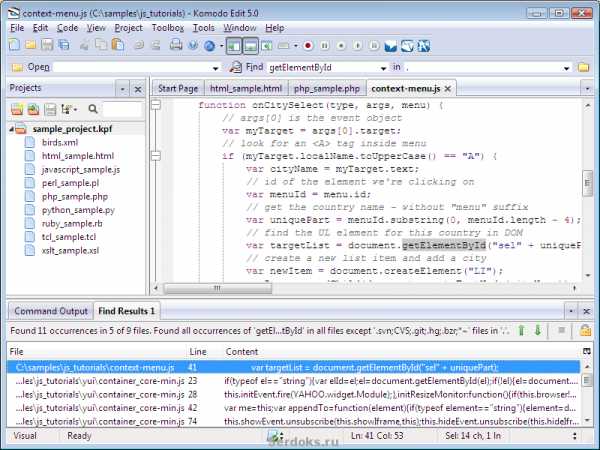Expand the 'in' directory dropdown arrow
The height and width of the screenshot is (450, 600).
[566, 68]
